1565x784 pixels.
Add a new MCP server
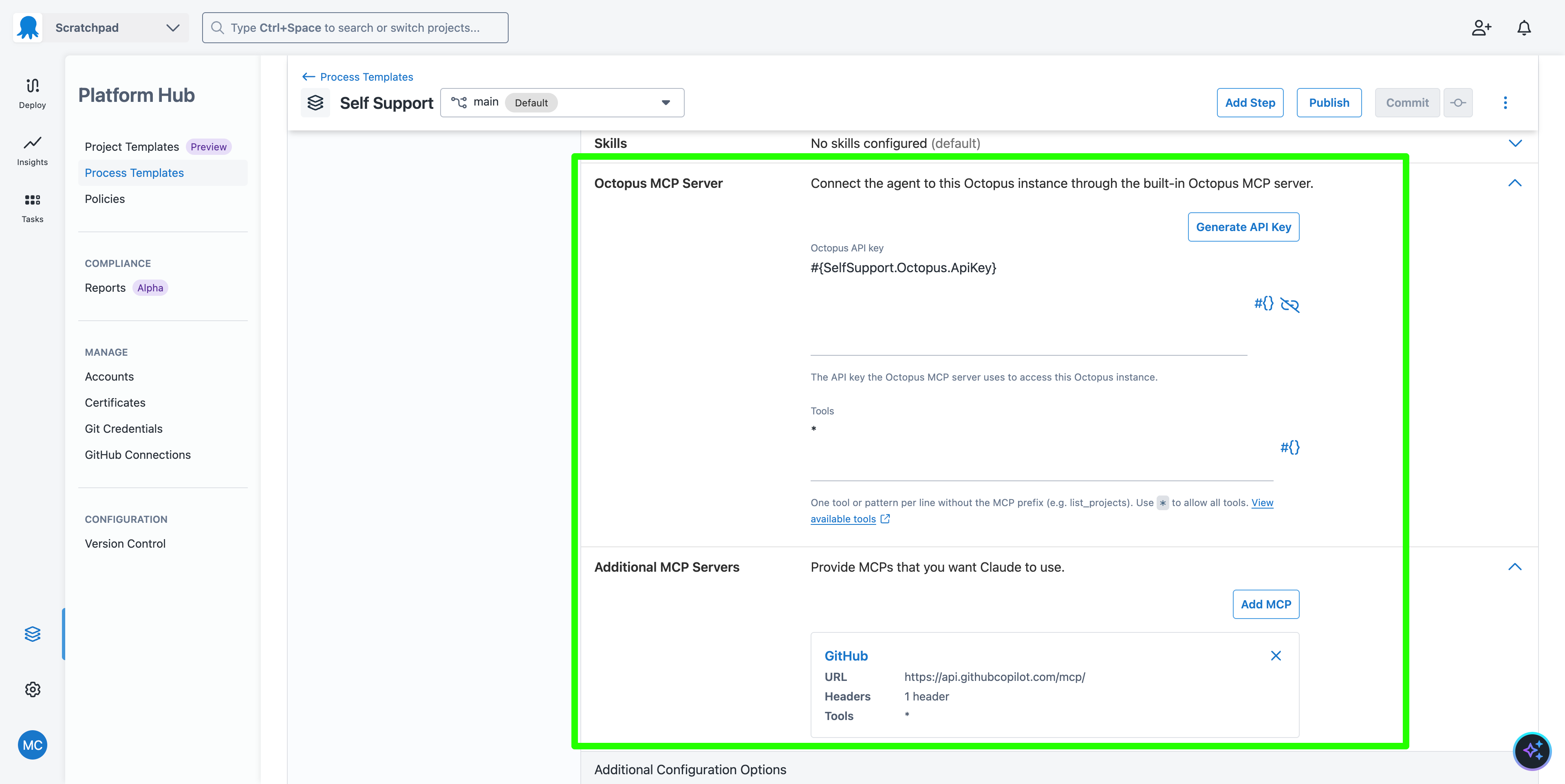click(1265, 604)
